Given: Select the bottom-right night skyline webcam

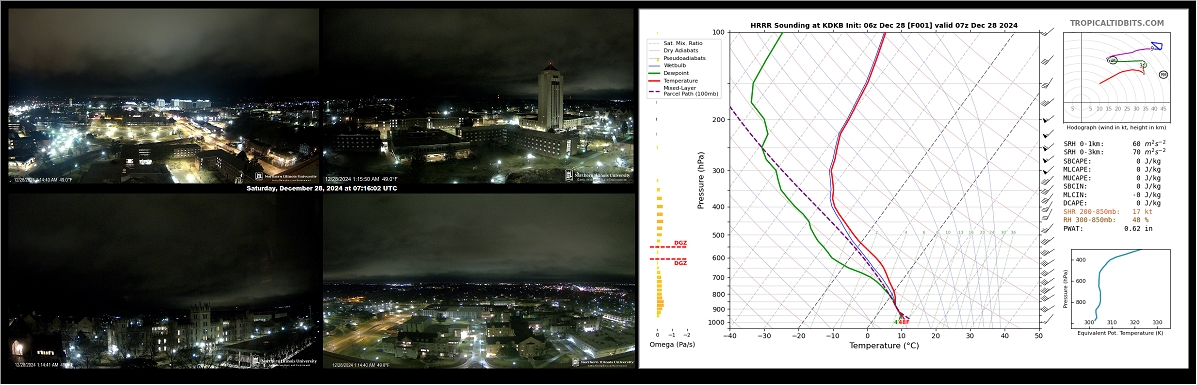Looking at the screenshot, I should (479, 280).
